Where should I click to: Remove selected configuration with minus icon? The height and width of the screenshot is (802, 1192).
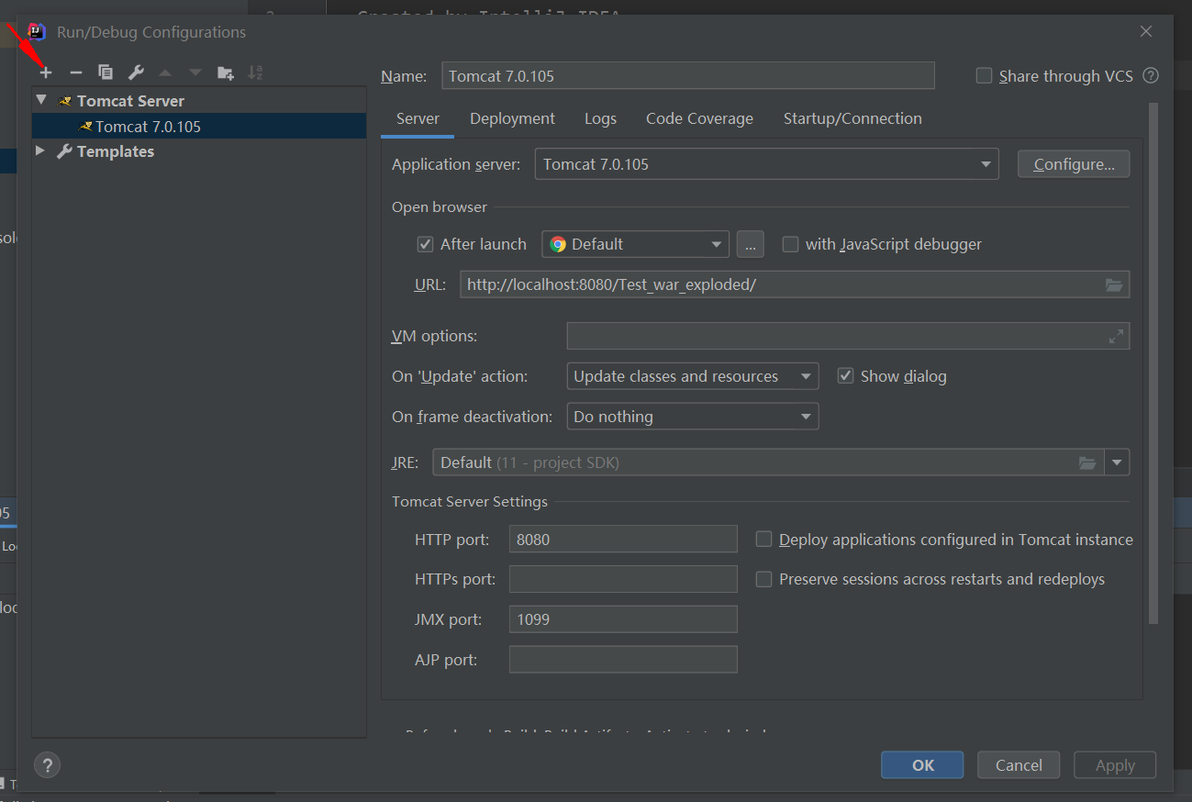coord(75,72)
